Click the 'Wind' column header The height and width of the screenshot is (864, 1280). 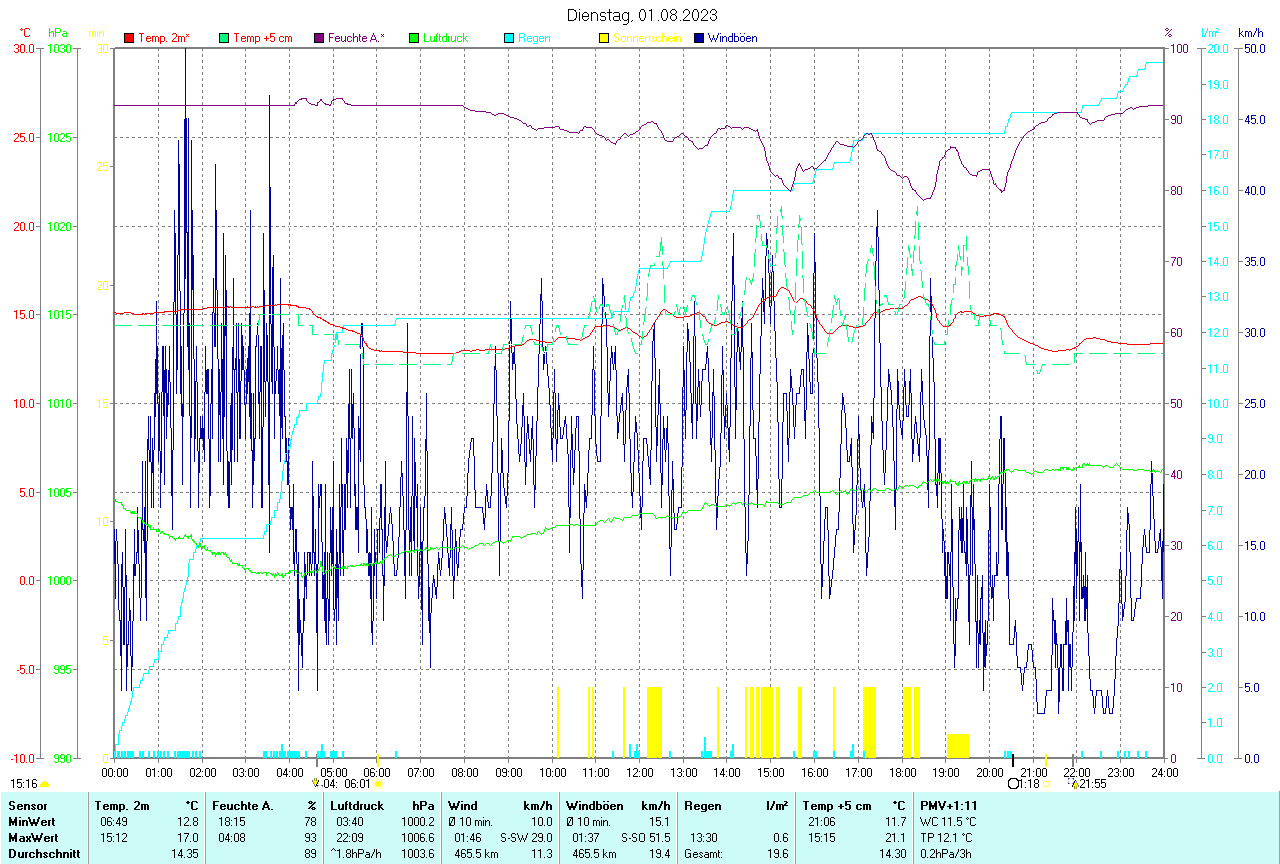pos(463,805)
